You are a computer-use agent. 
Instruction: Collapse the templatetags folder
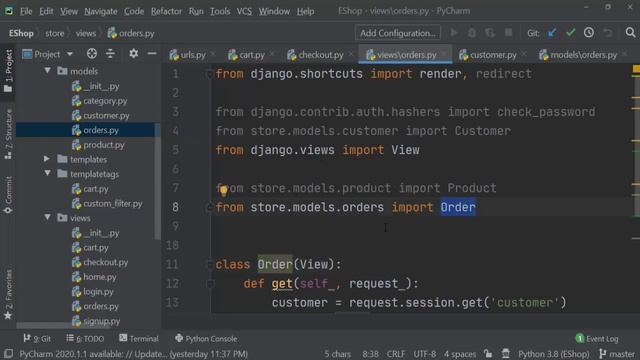47,173
